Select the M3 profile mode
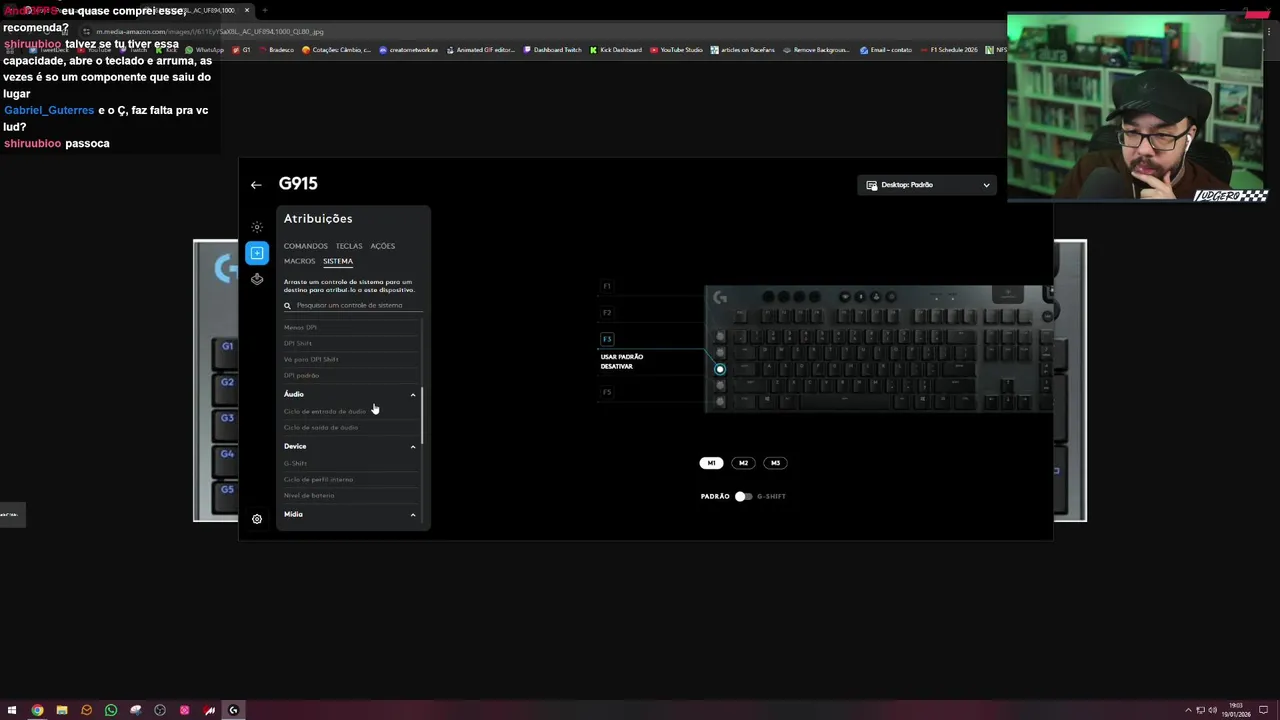The height and width of the screenshot is (720, 1280). (x=775, y=463)
